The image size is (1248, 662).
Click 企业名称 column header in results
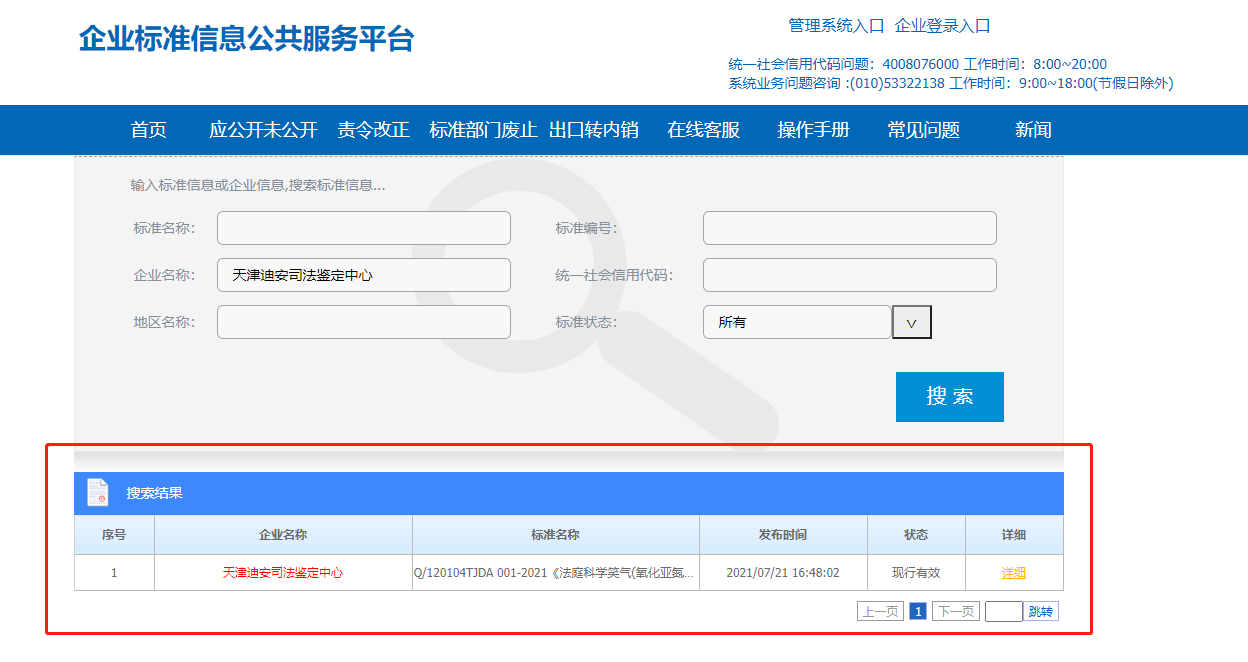(283, 535)
